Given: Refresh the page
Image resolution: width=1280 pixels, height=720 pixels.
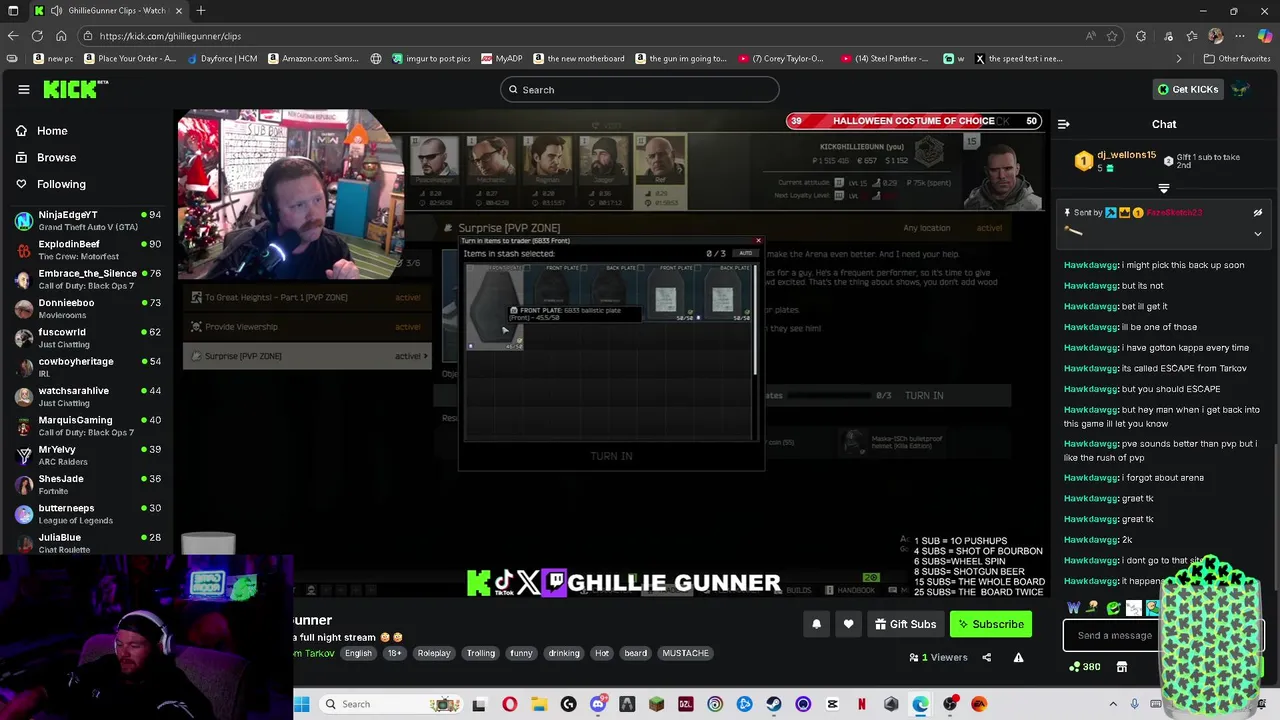Looking at the screenshot, I should click(37, 36).
